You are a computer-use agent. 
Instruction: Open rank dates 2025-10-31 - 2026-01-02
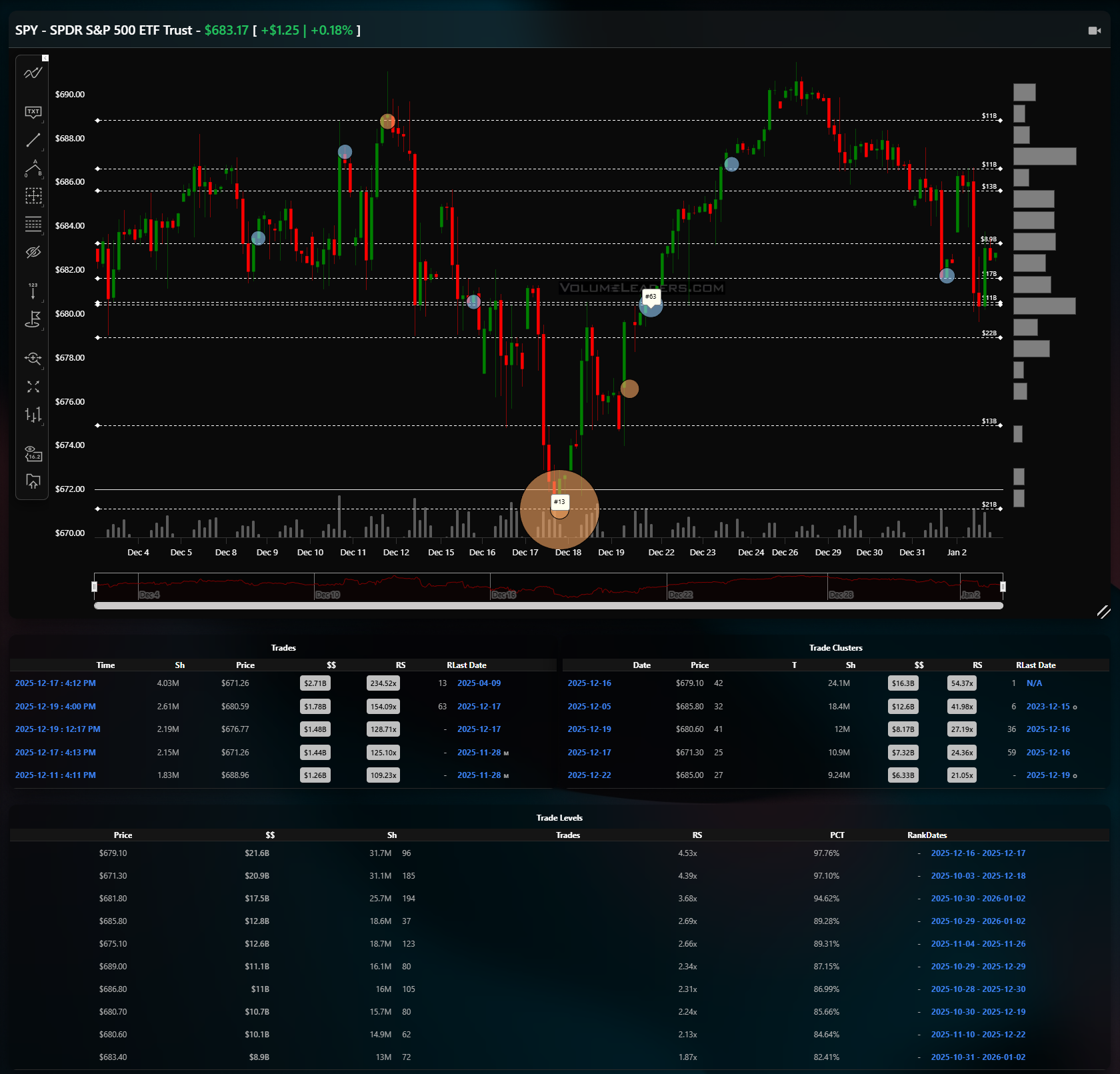(x=978, y=1057)
